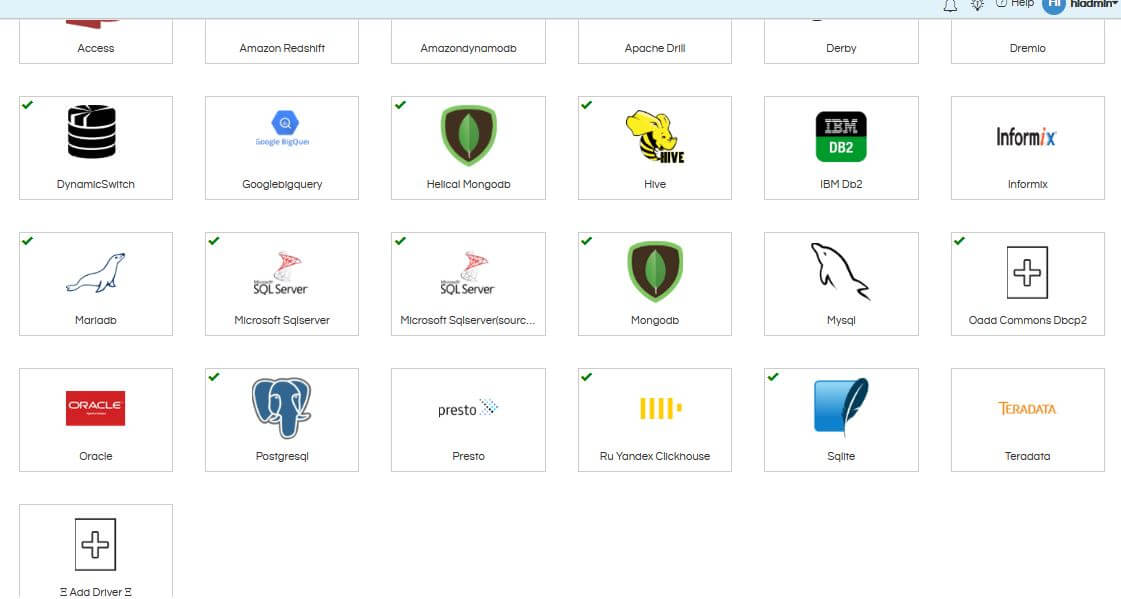
Task: Click green checkmark on Hive card
Action: [x=586, y=104]
